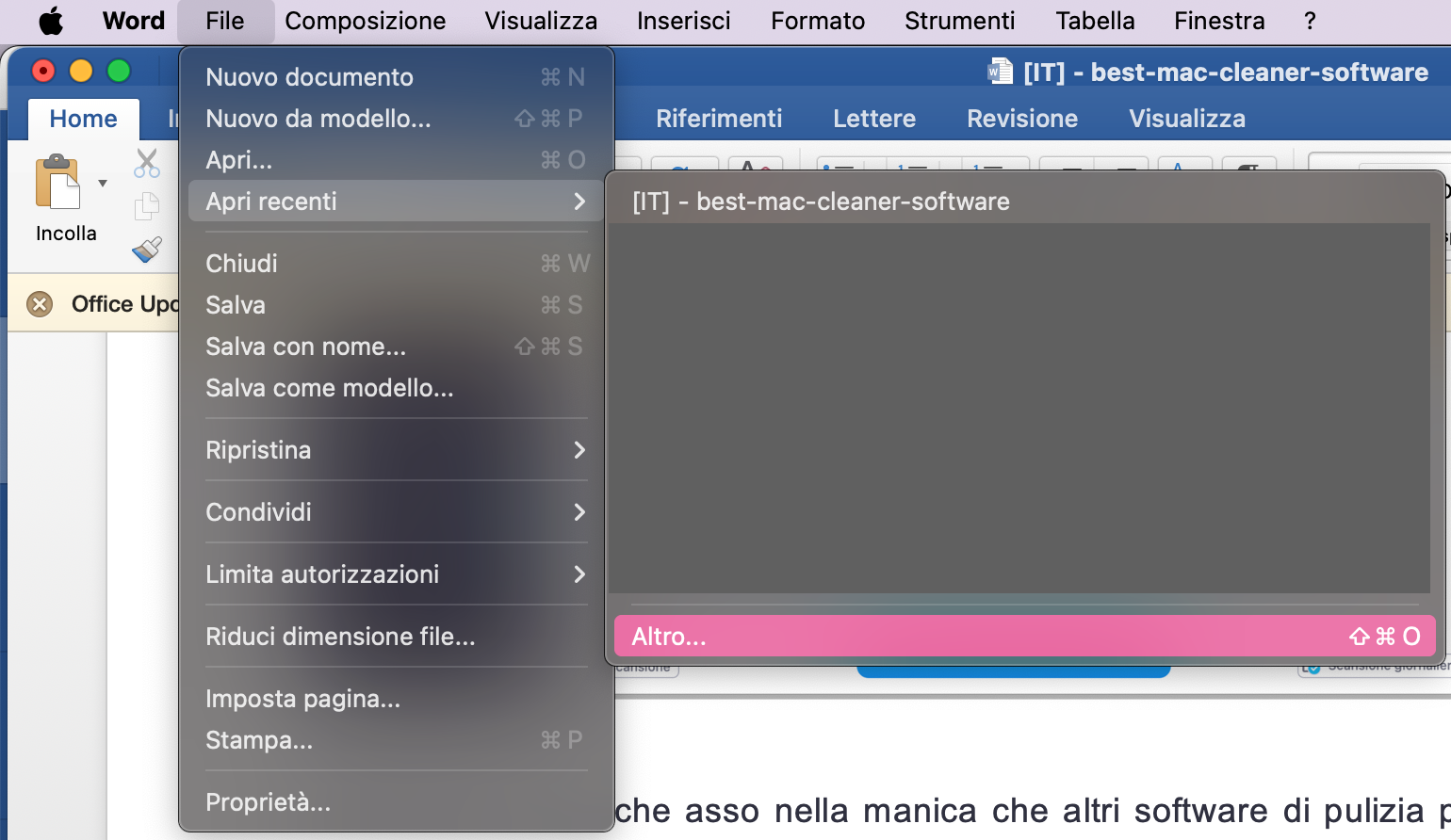Viewport: 1451px width, 840px height.
Task: Click the Incolla paste icon
Action: [x=58, y=182]
